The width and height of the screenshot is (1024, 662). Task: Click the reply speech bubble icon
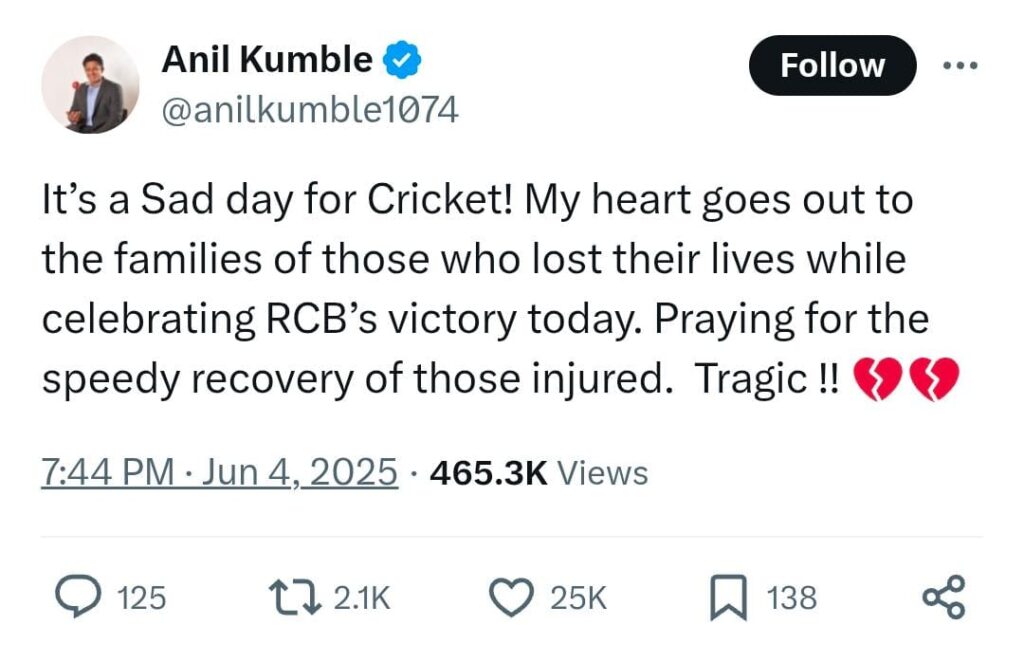click(78, 596)
